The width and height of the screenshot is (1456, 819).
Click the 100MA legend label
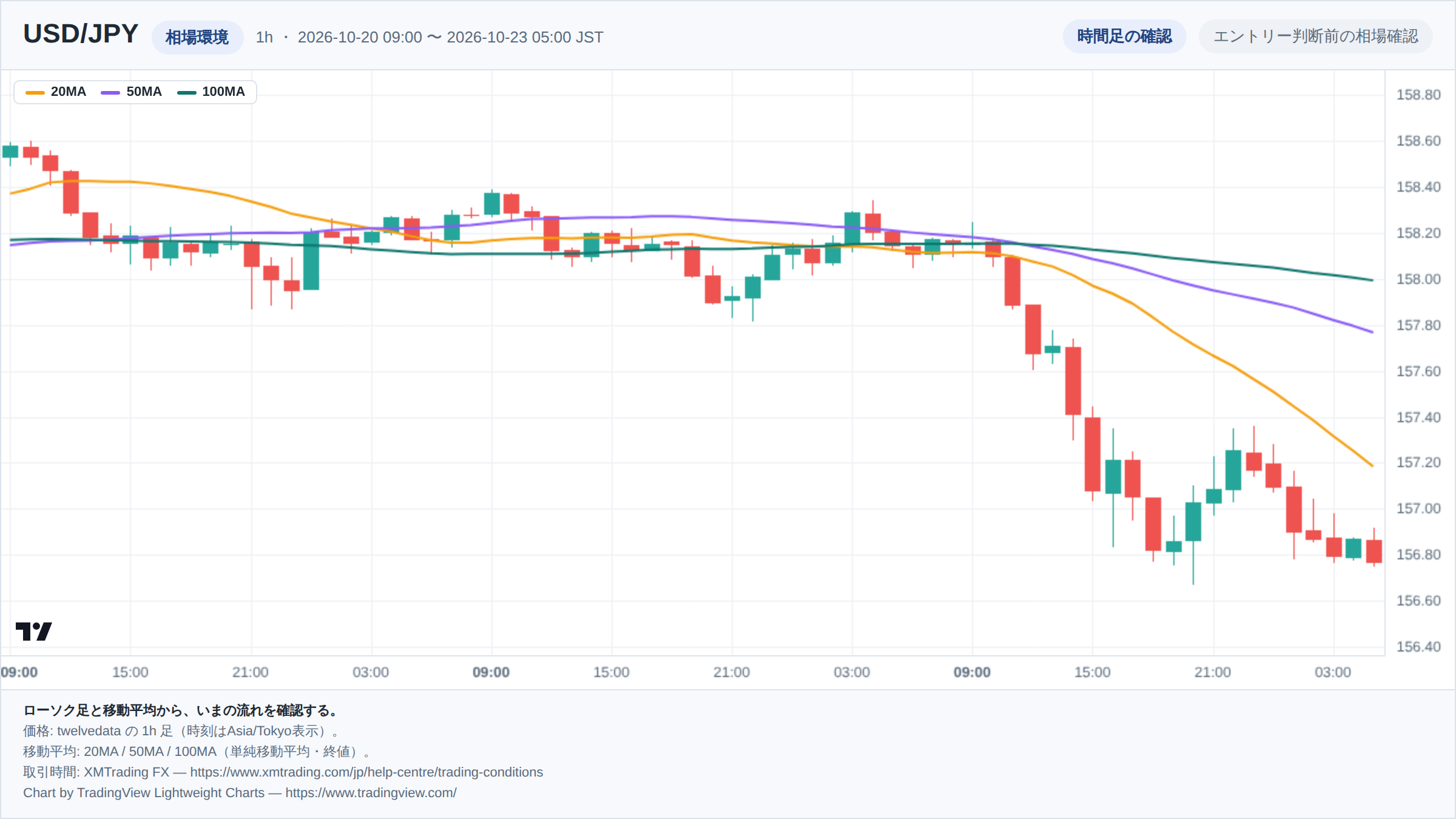click(x=223, y=92)
